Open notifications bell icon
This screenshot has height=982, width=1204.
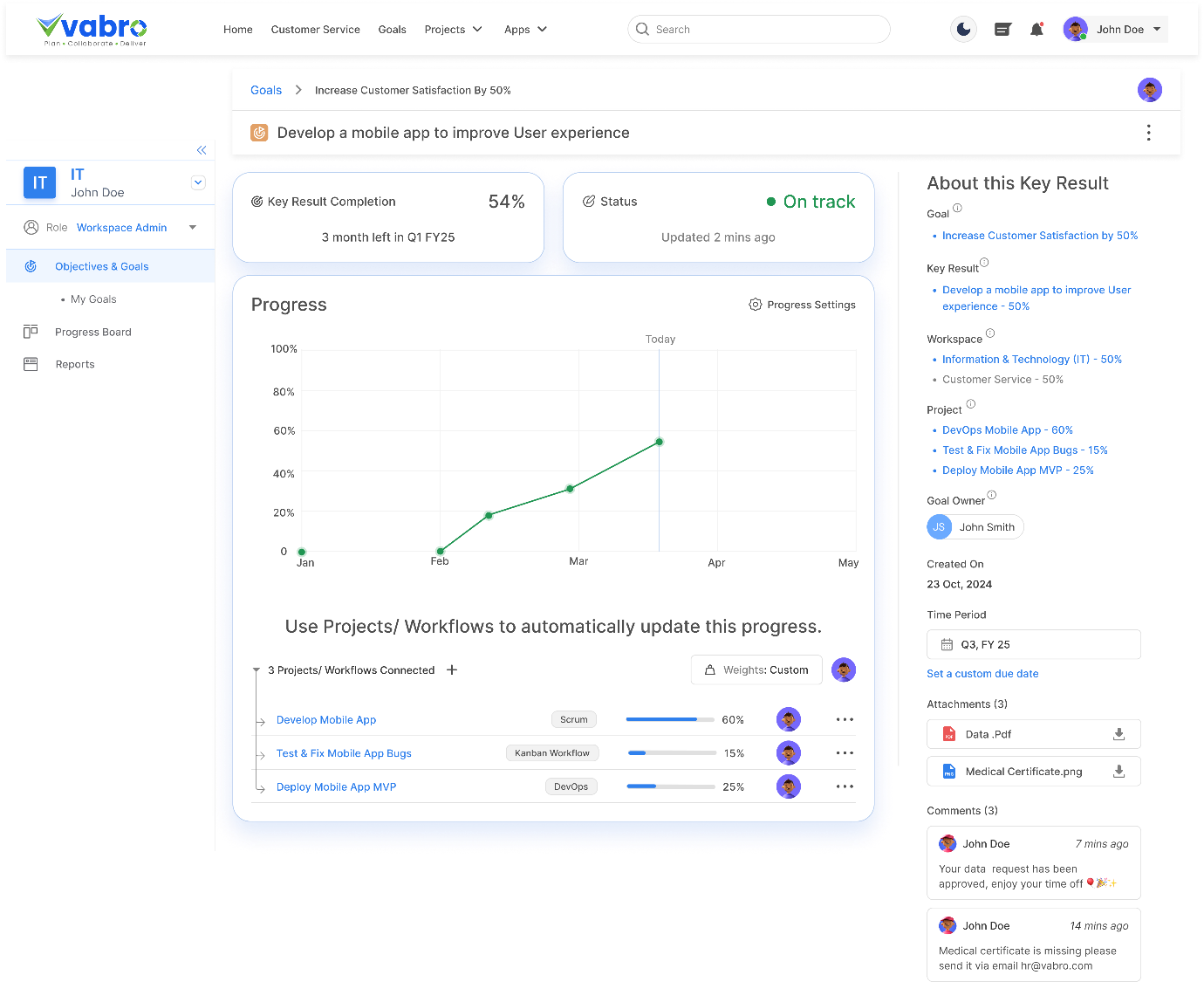point(1036,30)
